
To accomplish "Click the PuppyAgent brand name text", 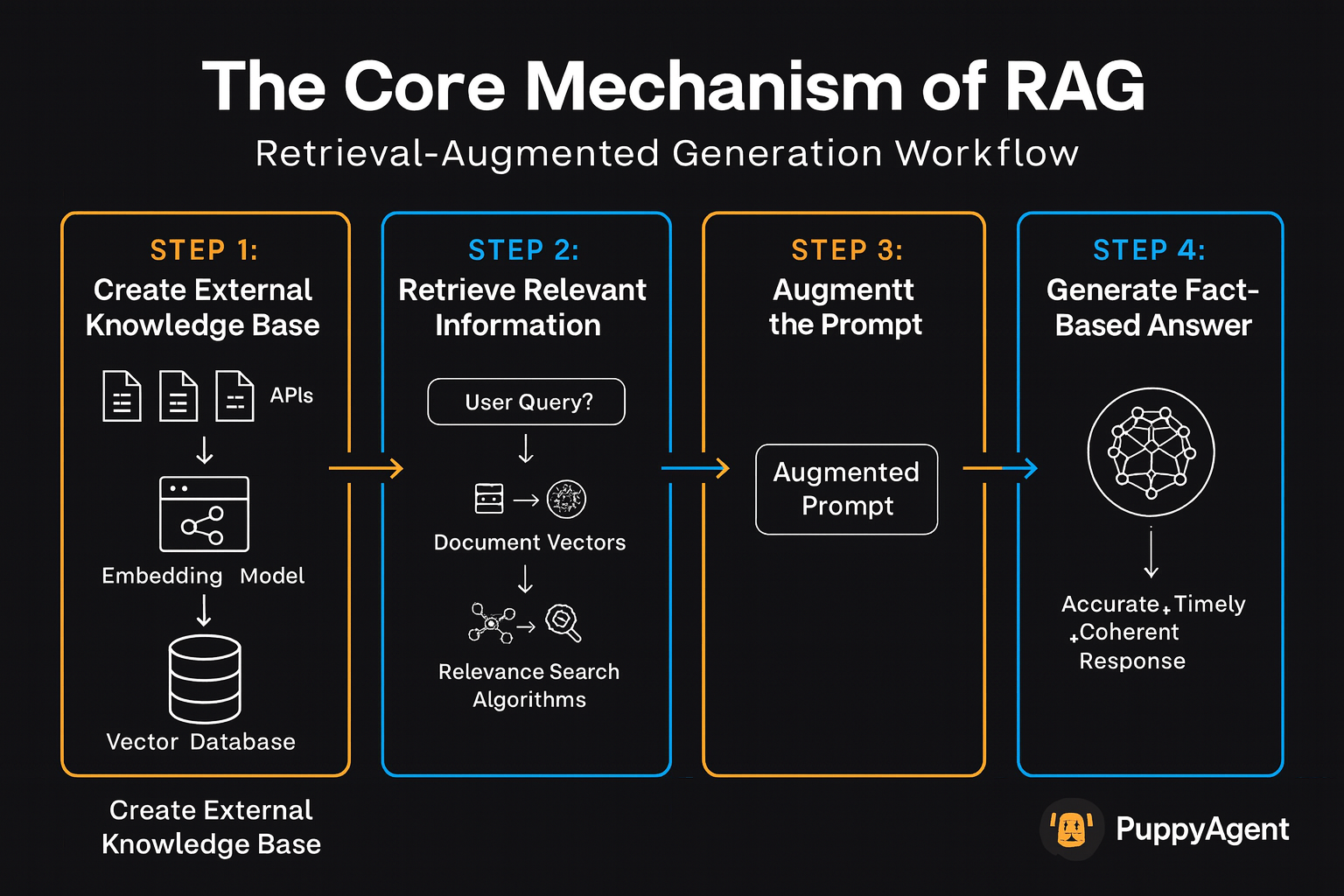I will [1201, 829].
